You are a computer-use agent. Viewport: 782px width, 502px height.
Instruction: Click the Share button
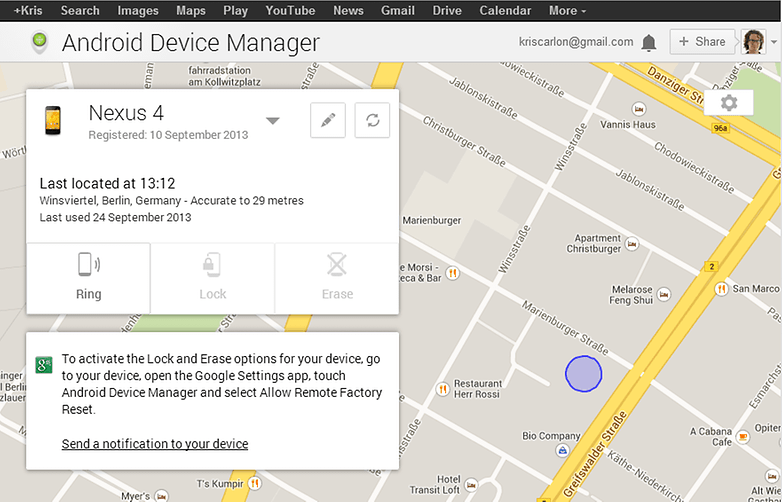coord(702,42)
